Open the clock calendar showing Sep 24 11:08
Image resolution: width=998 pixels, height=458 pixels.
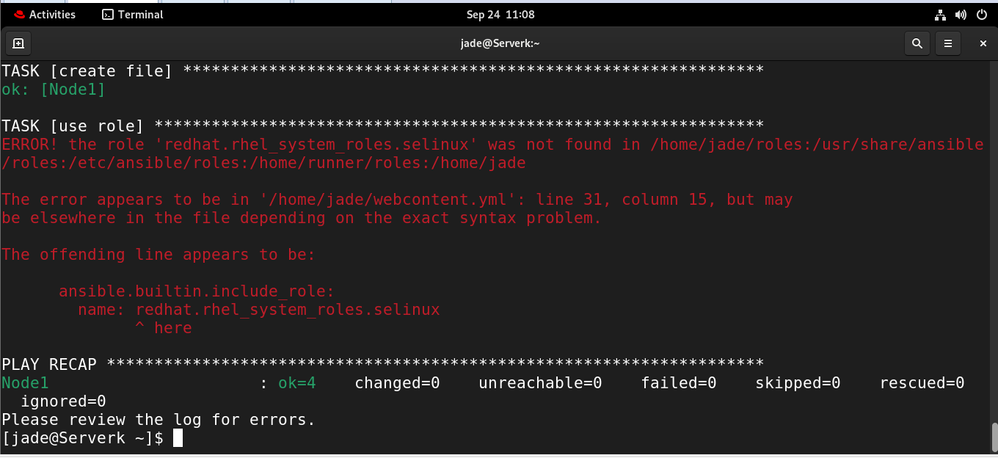pos(500,15)
